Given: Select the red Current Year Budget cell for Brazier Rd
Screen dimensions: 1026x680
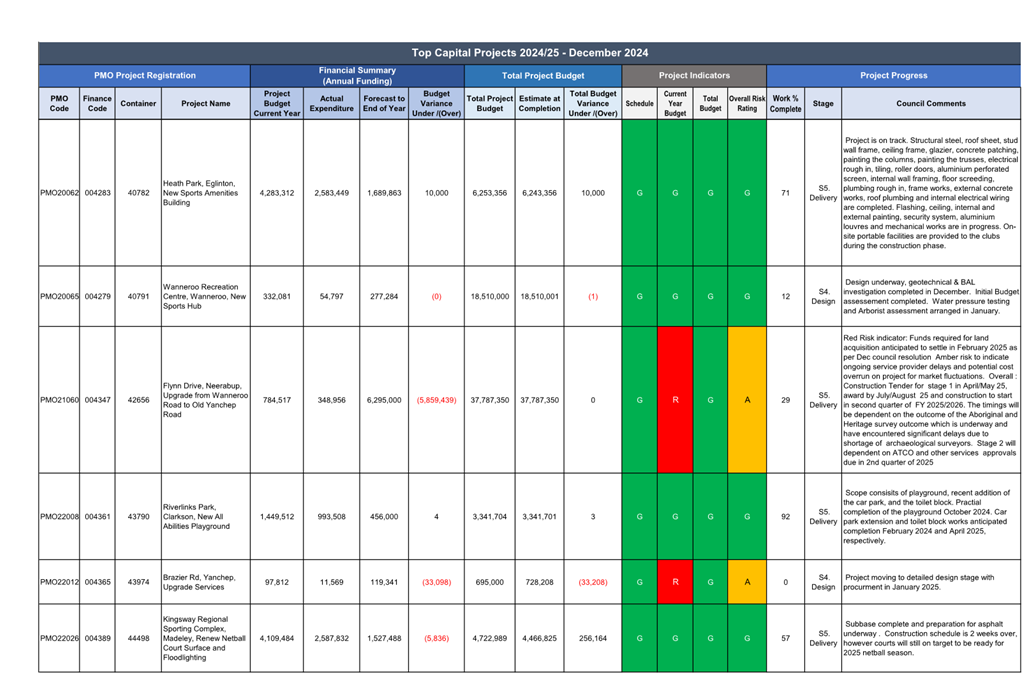Looking at the screenshot, I should (675, 582).
